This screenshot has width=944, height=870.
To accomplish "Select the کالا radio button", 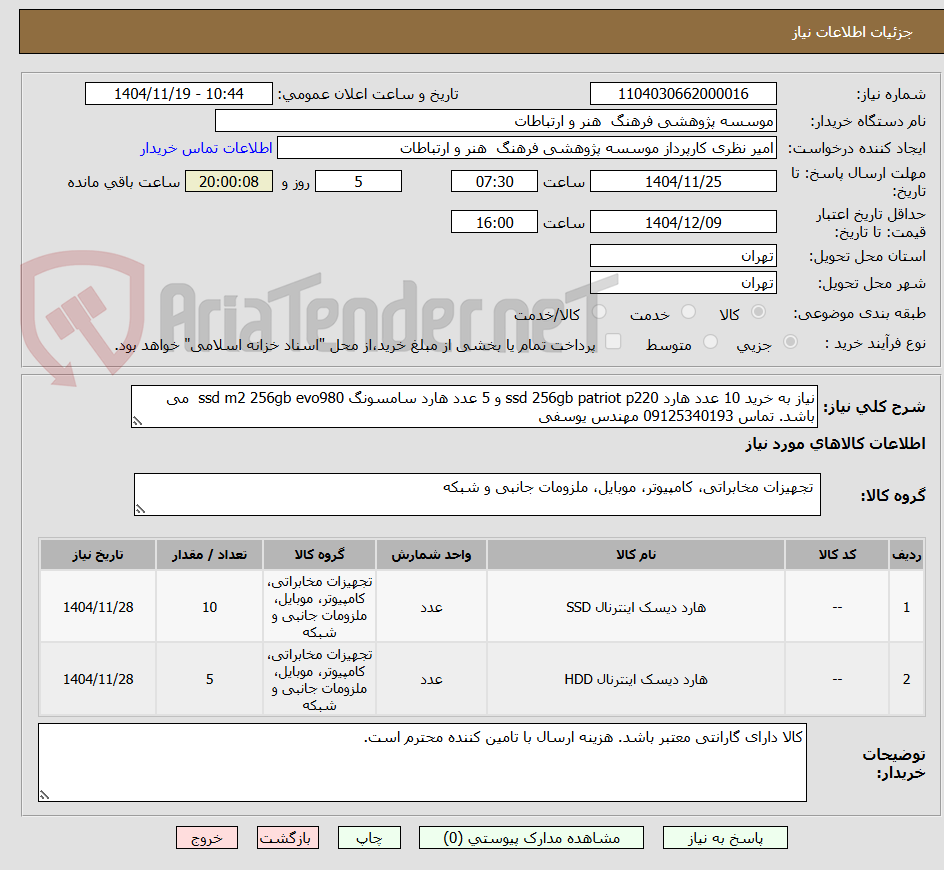I will coord(759,312).
